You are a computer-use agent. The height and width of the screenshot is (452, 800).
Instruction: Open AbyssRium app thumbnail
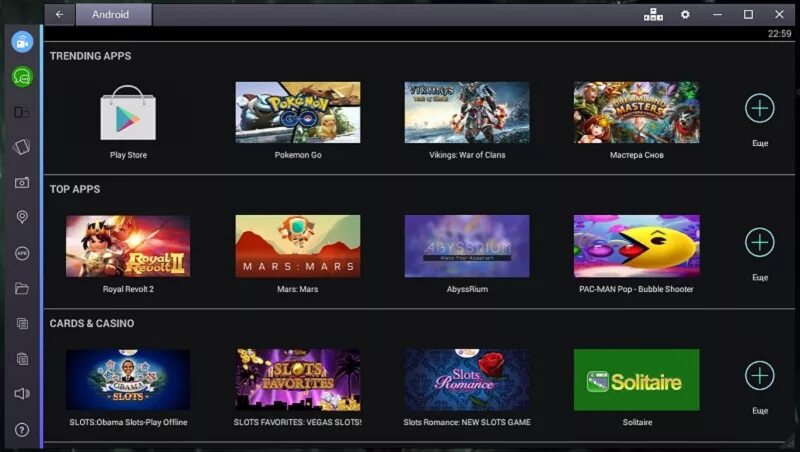467,246
